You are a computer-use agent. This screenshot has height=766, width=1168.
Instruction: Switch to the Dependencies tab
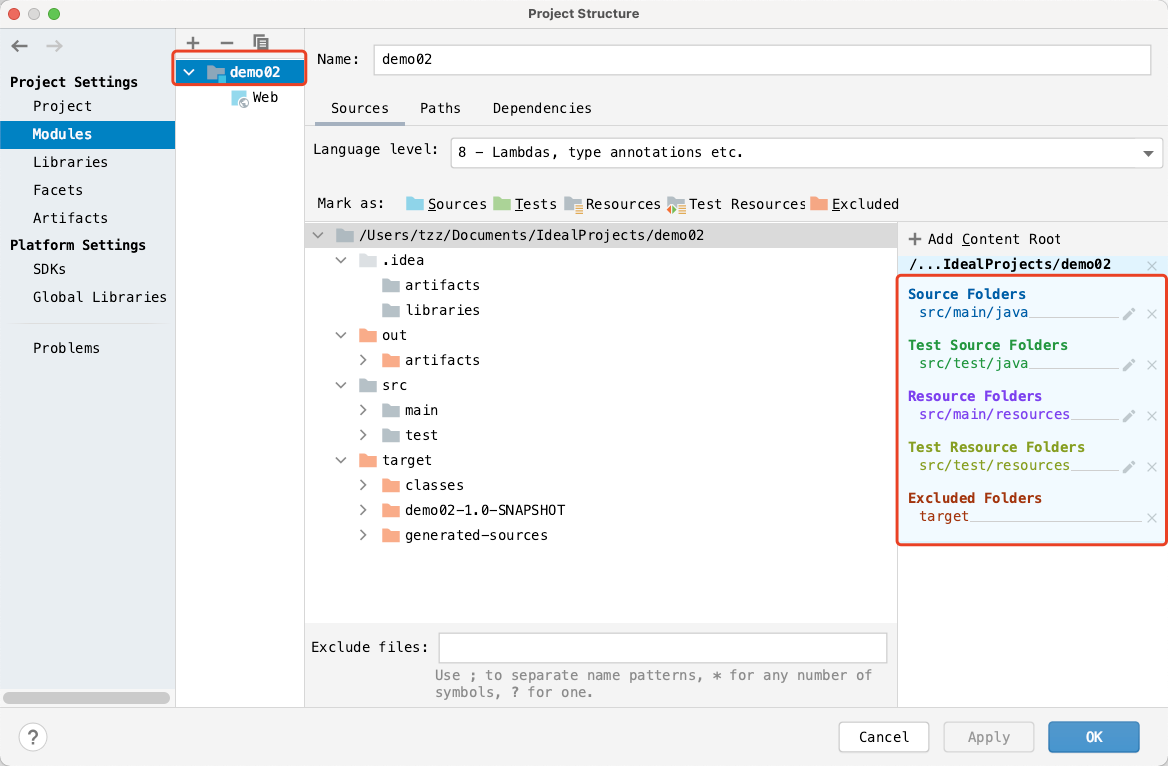coord(542,108)
